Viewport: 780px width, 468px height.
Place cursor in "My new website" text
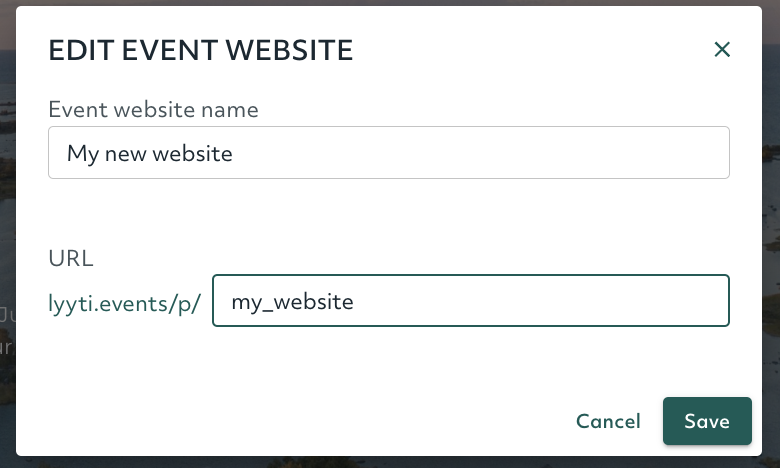(150, 154)
